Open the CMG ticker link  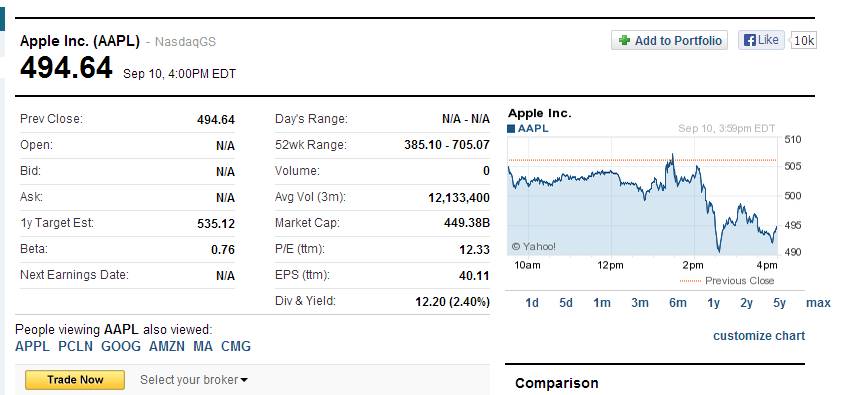(x=236, y=346)
